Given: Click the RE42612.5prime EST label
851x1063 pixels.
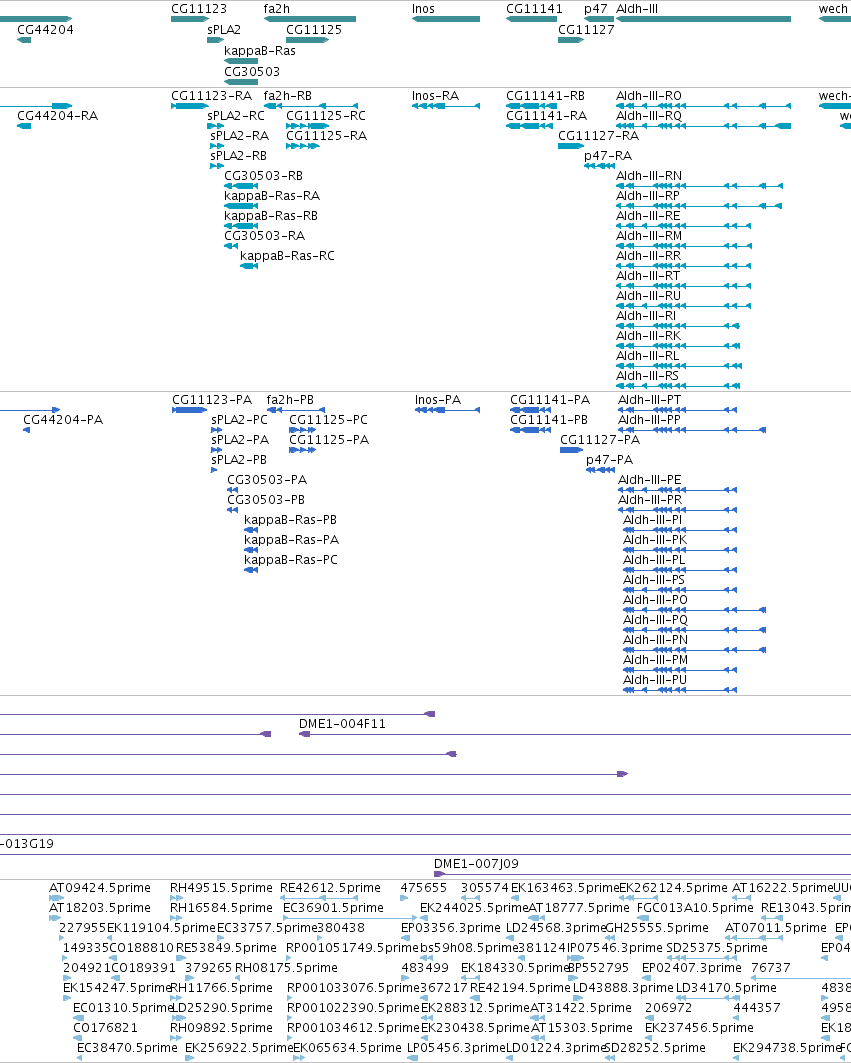Looking at the screenshot, I should 330,887.
